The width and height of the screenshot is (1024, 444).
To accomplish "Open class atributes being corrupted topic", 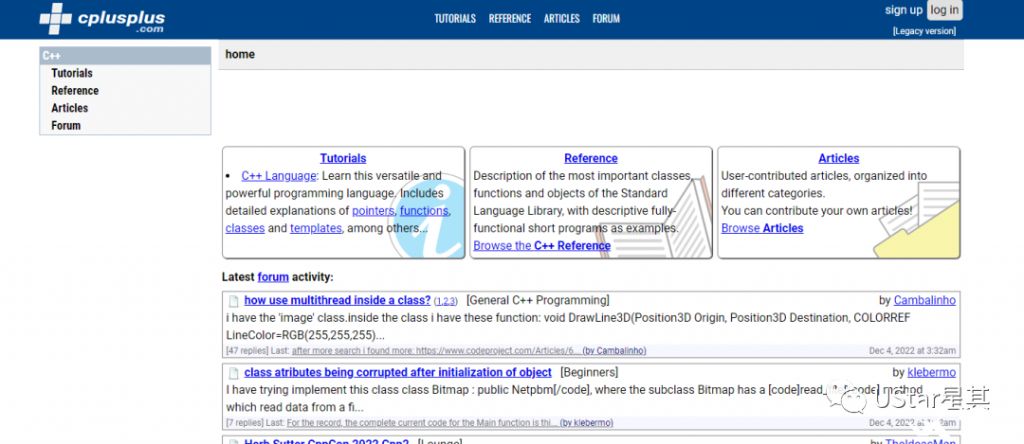I will click(x=398, y=372).
